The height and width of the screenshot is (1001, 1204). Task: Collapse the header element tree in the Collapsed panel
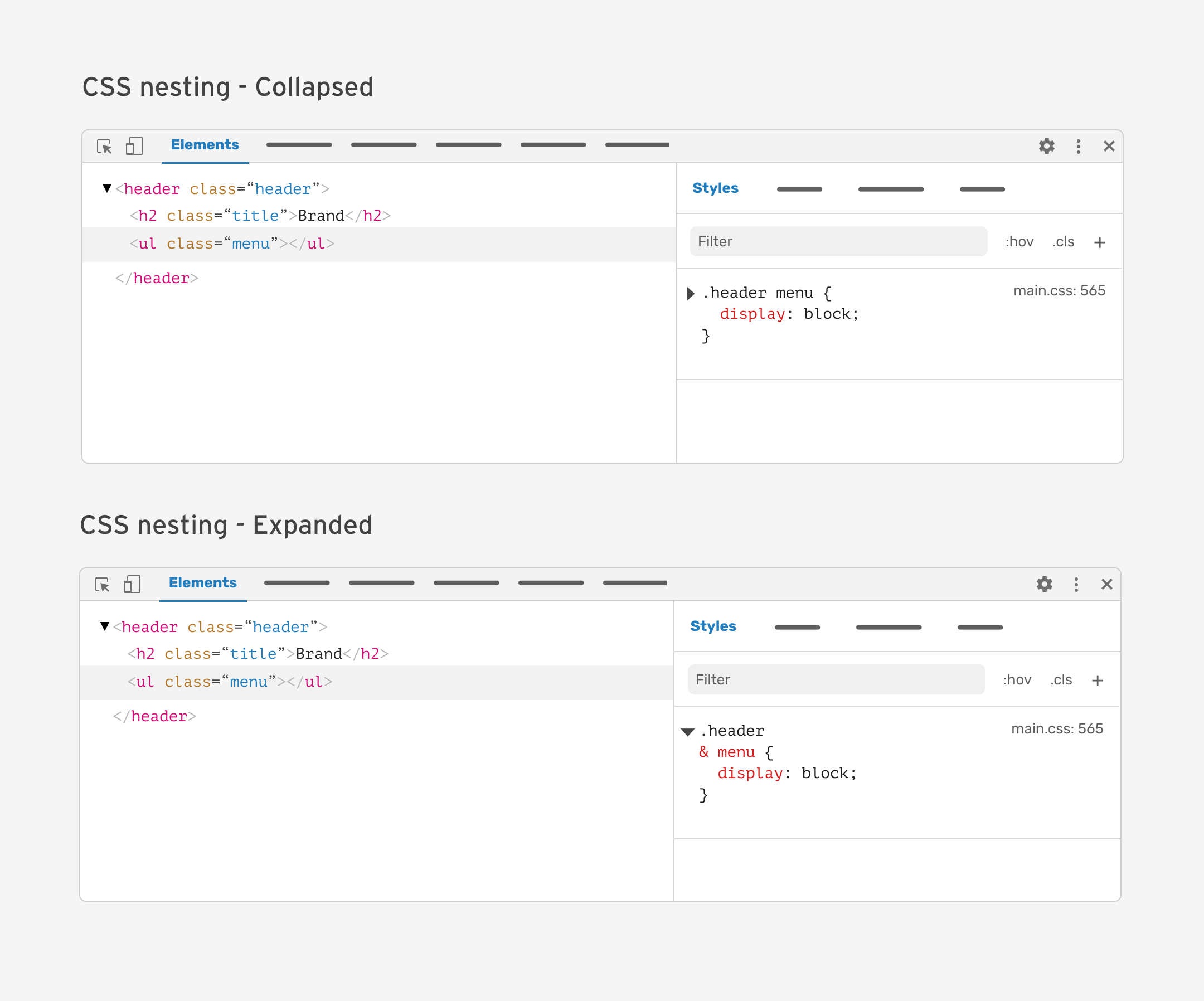pos(106,188)
